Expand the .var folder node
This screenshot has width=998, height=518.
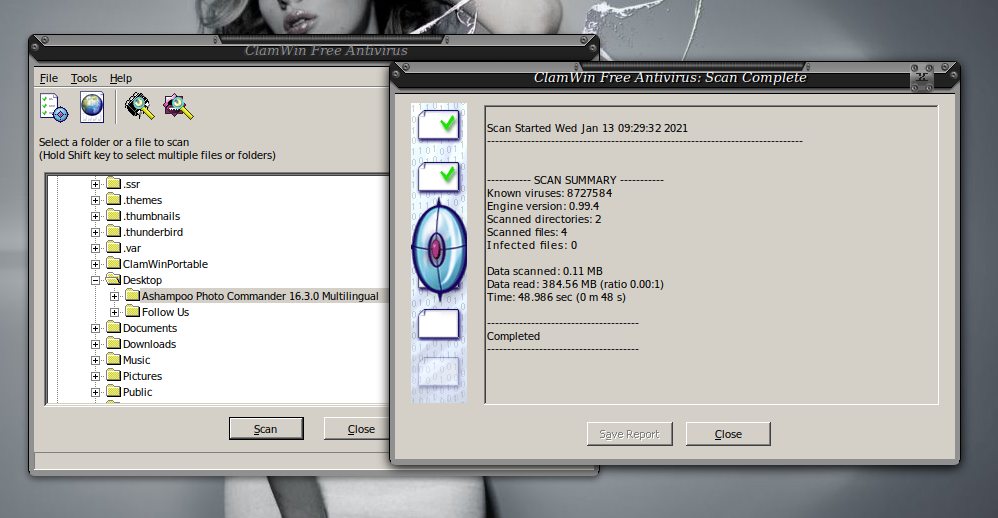pos(95,248)
